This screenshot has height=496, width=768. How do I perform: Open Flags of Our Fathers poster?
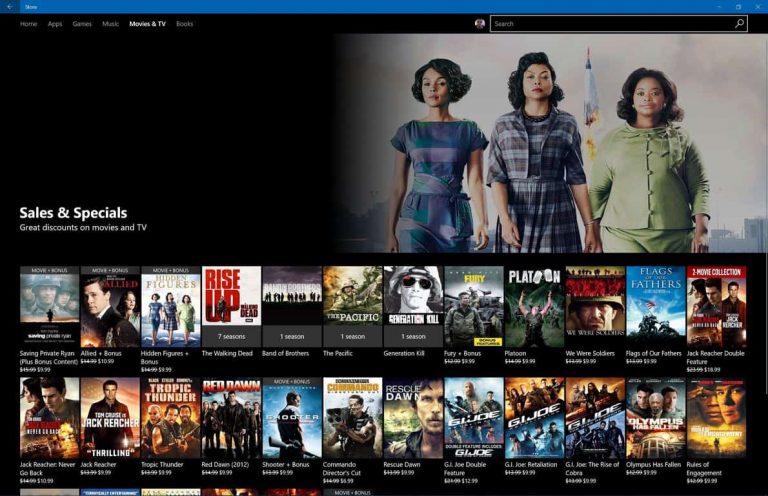click(x=656, y=307)
